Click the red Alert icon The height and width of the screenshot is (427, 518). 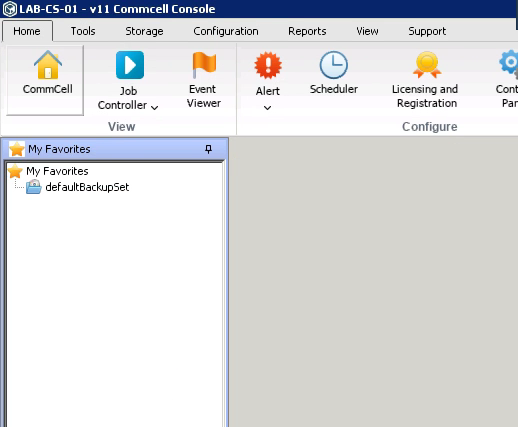click(268, 65)
